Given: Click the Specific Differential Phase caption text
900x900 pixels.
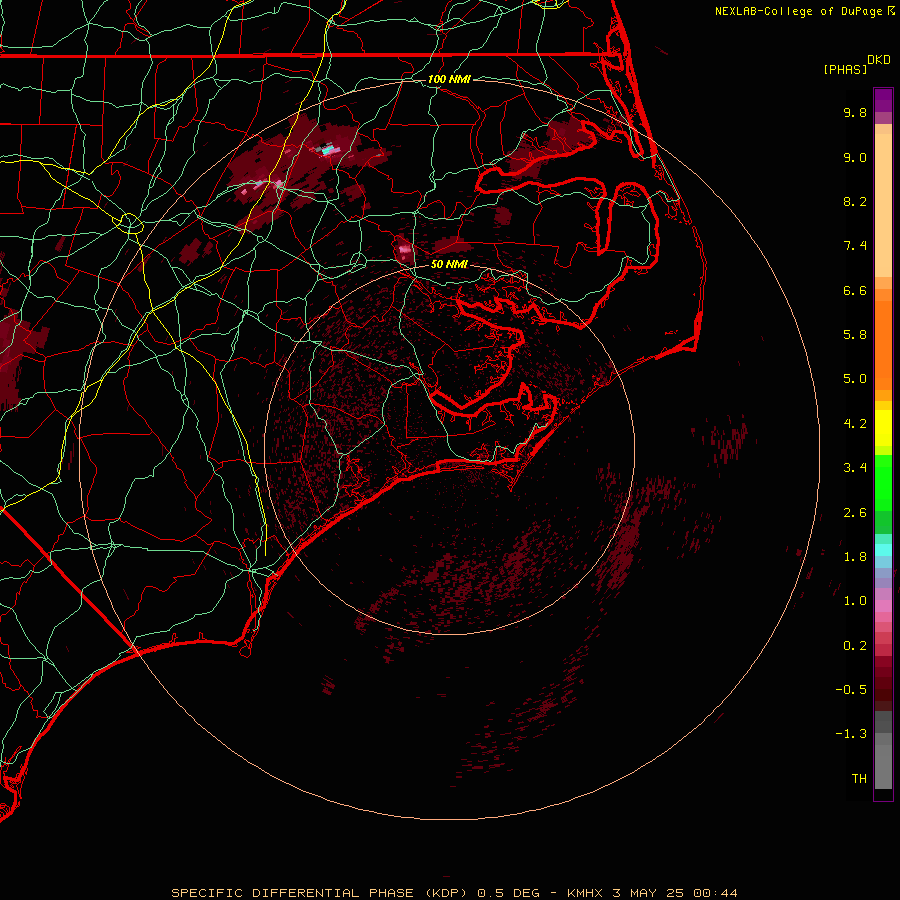Looking at the screenshot, I should tap(454, 893).
